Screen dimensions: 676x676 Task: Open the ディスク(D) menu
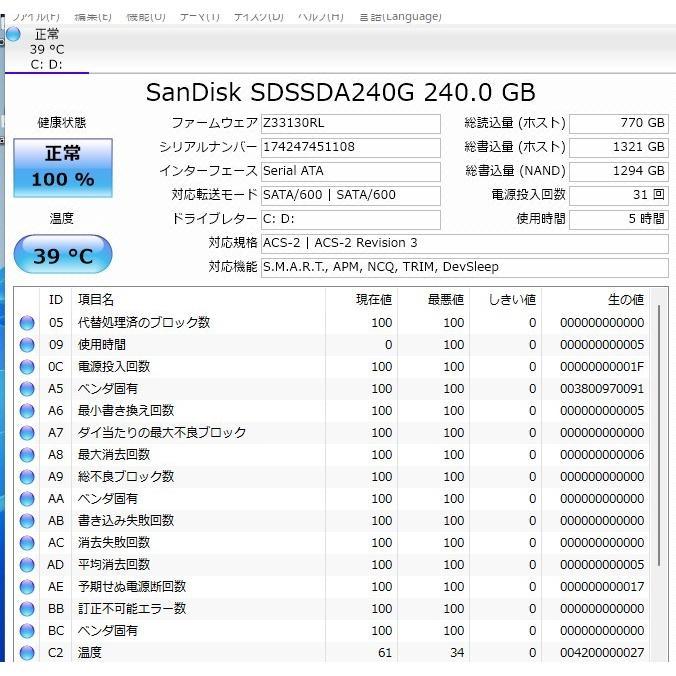[x=259, y=17]
